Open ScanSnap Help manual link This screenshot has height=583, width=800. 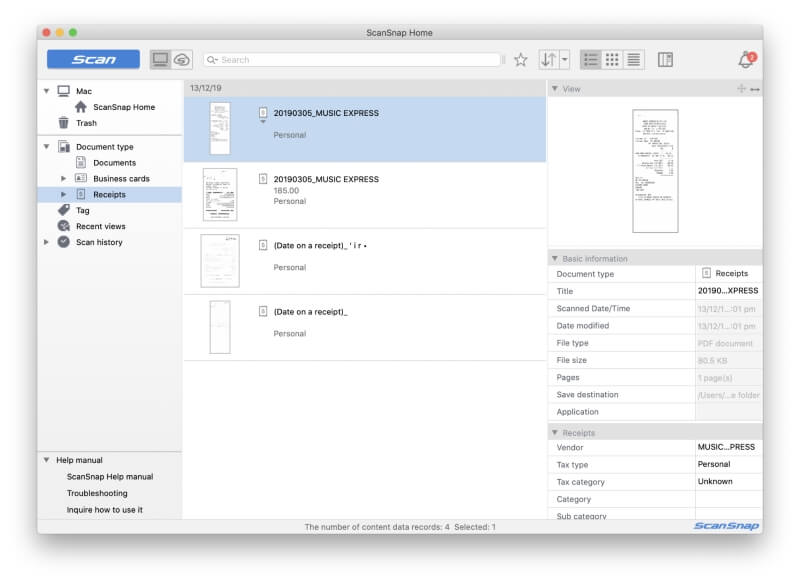click(110, 476)
